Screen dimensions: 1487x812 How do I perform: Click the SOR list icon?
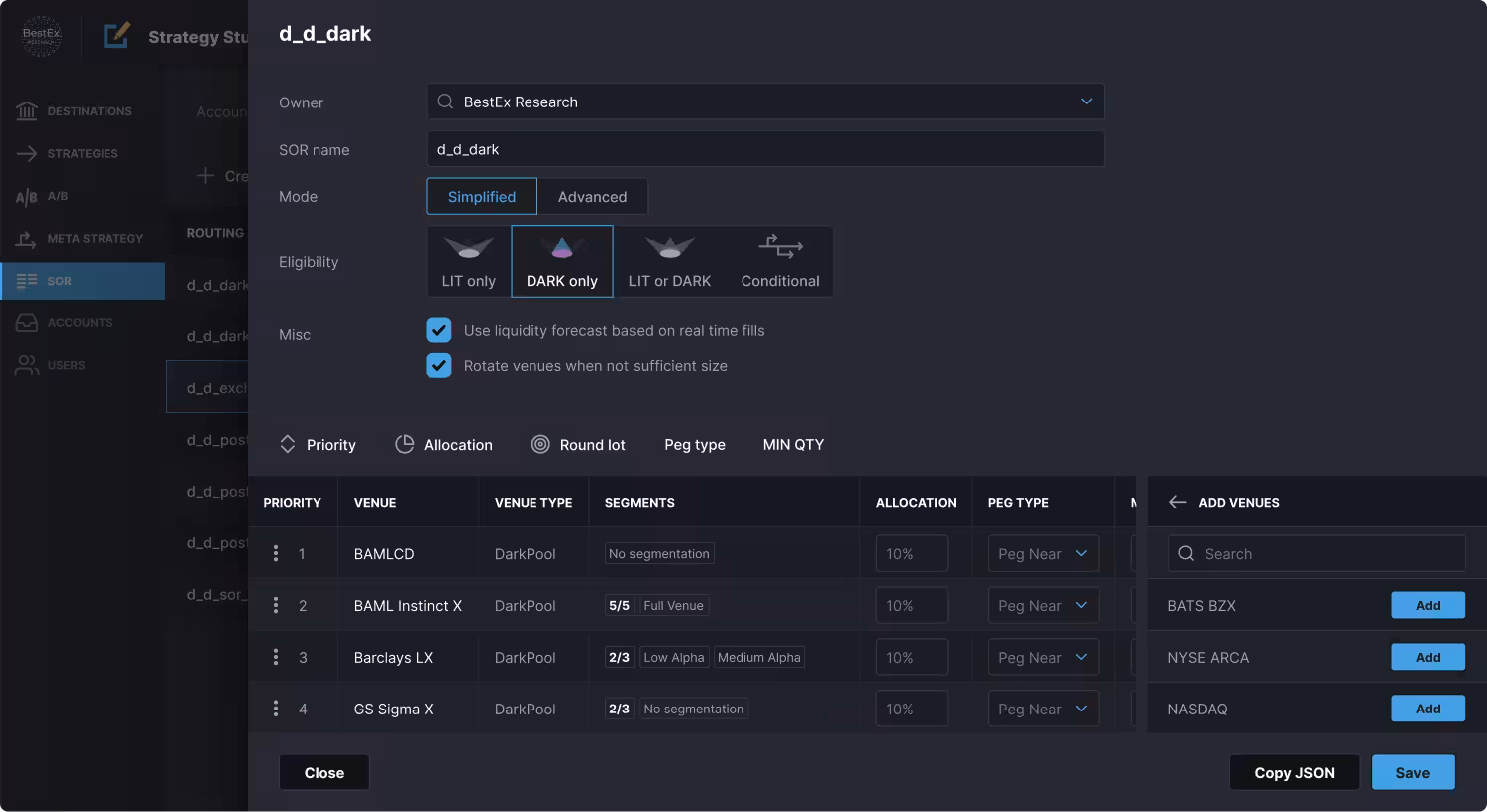click(x=27, y=281)
